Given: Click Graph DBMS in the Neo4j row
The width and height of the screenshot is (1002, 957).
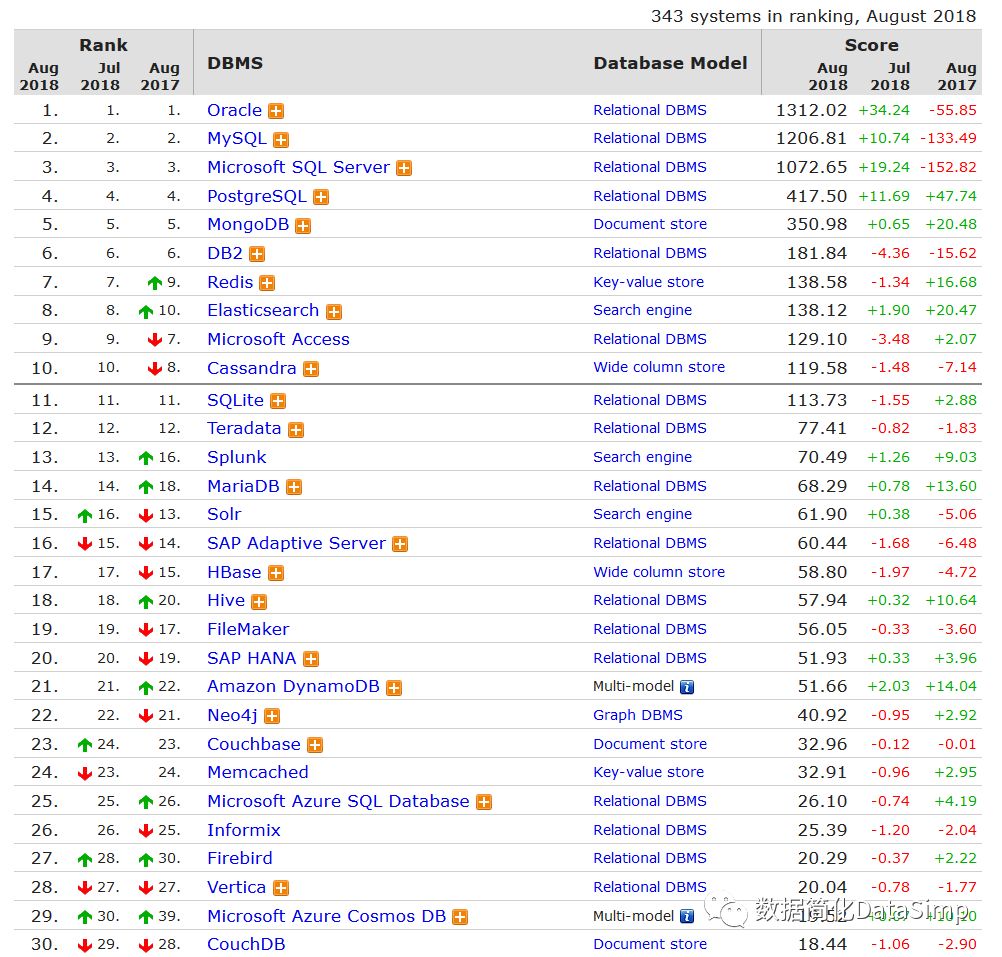Looking at the screenshot, I should [x=638, y=716].
